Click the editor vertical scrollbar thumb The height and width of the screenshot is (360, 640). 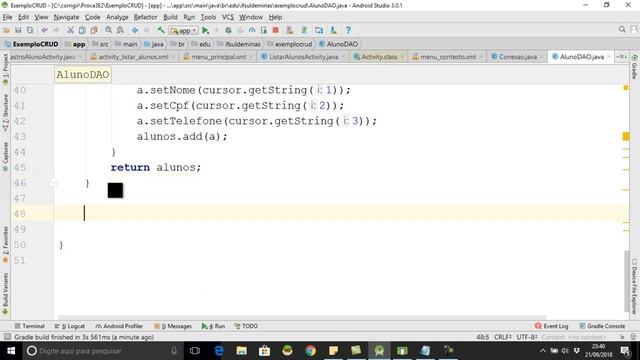627,281
